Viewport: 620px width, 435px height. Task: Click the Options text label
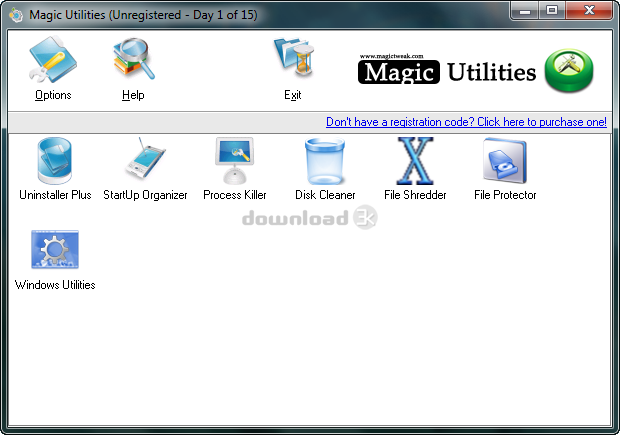(x=53, y=95)
